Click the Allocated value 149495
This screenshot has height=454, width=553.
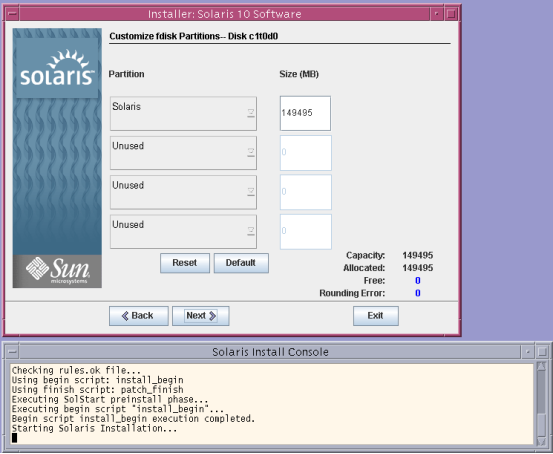coord(418,268)
